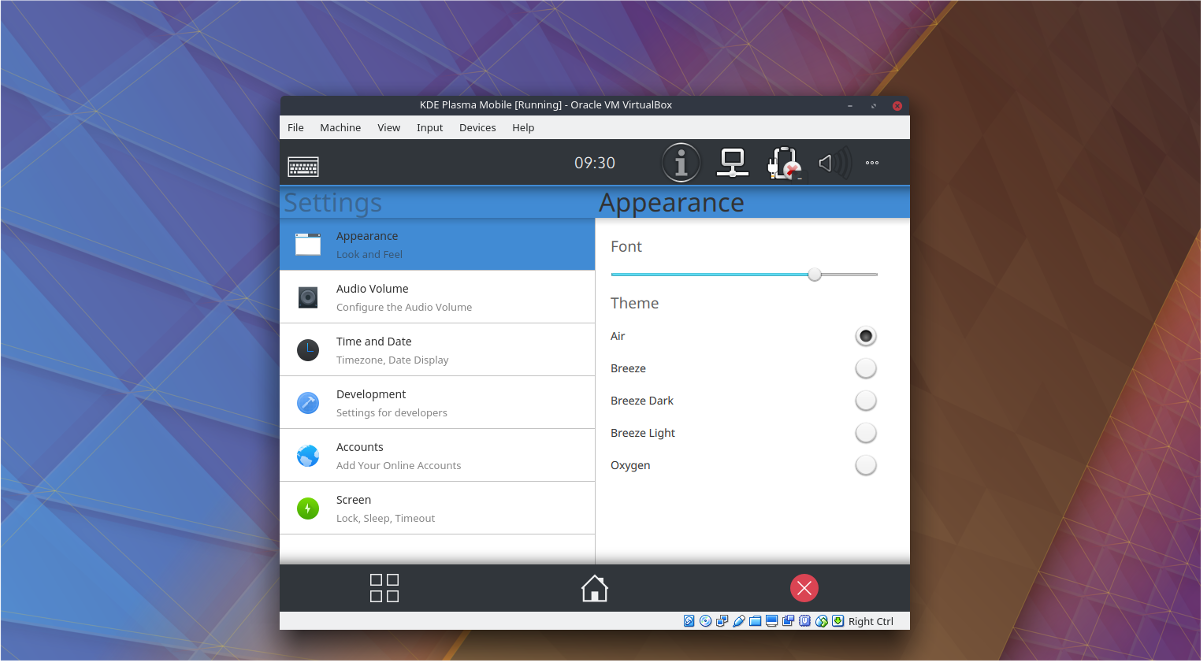Open Development settings entry
Screen dimensions: 1201x661
point(437,403)
